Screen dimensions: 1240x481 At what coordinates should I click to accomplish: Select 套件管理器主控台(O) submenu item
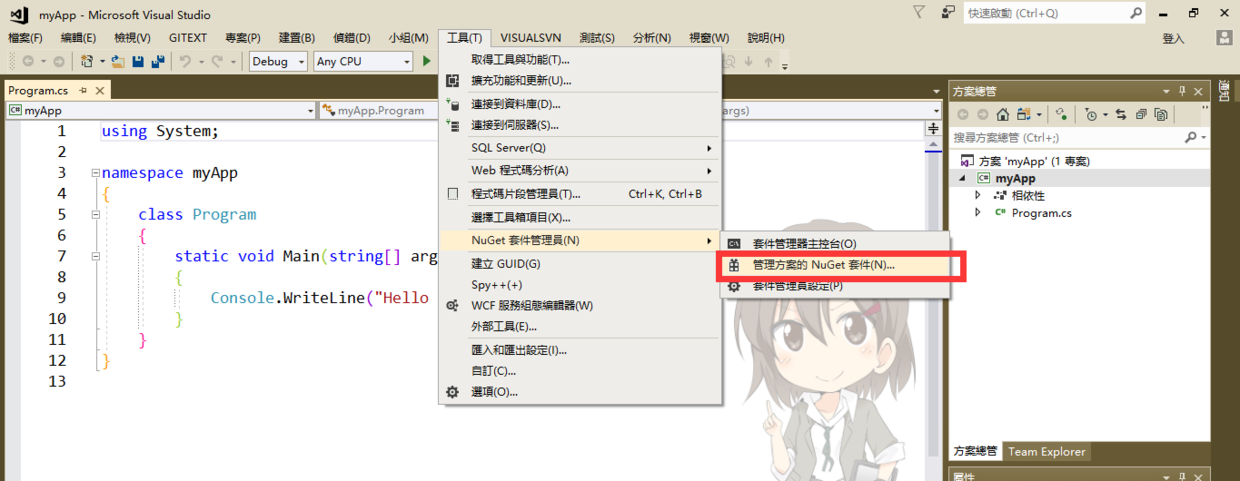tap(835, 243)
